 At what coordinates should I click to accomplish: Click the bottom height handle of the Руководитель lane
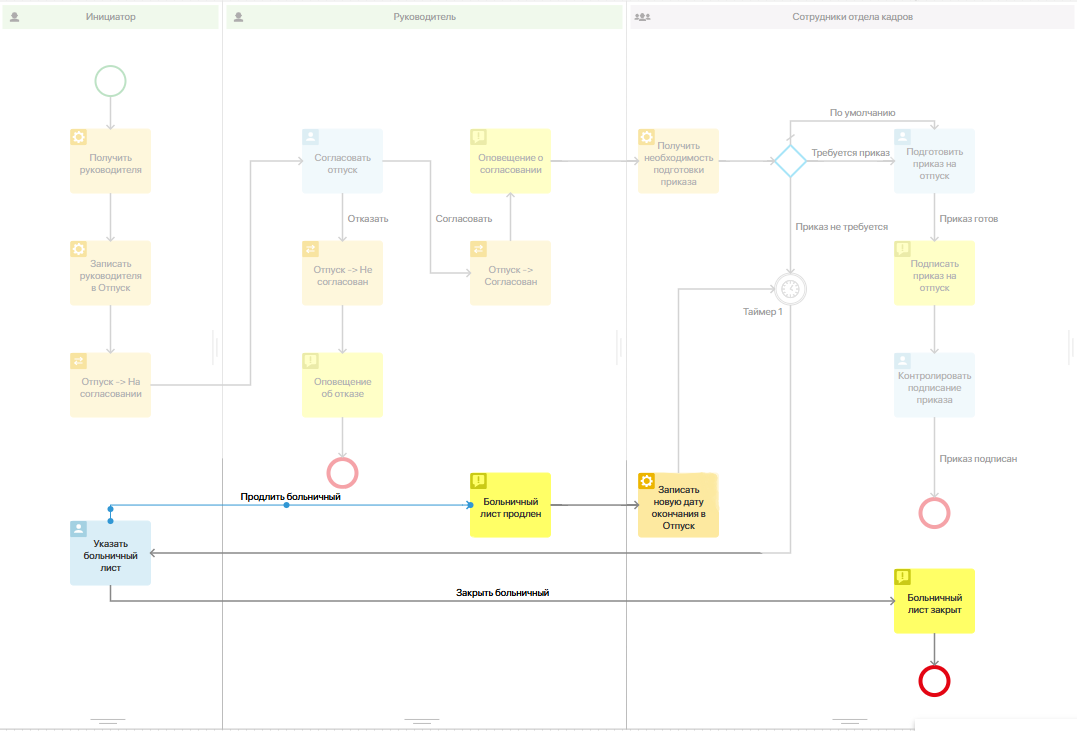click(x=422, y=721)
